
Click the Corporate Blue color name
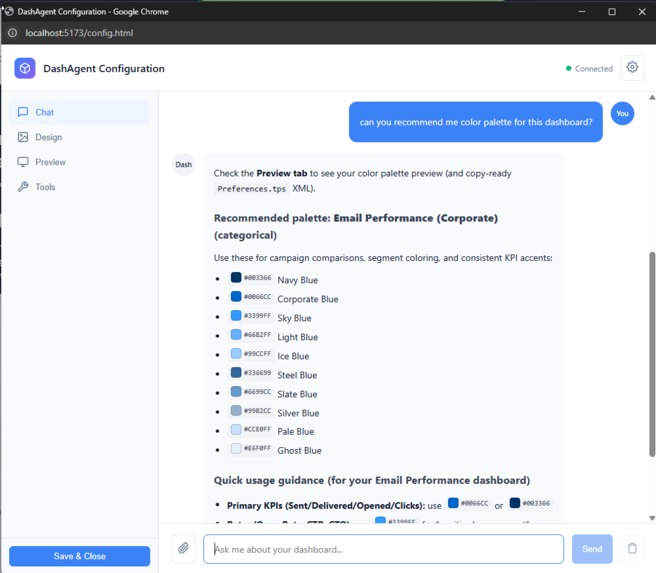[308, 299]
